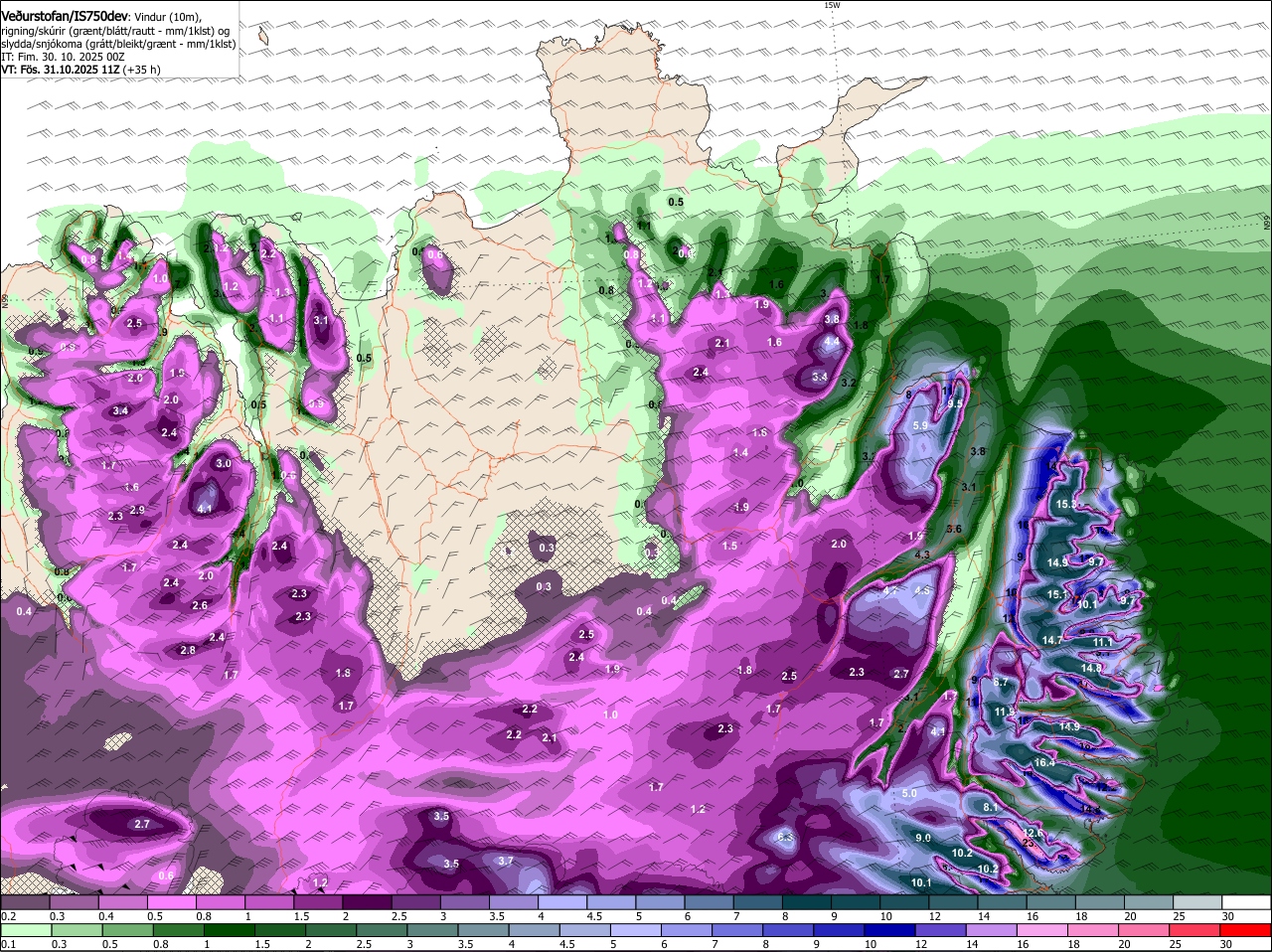Screen dimensions: 1272x952
Task: Click the 12.6 precipitation value on the map
Action: (1033, 833)
